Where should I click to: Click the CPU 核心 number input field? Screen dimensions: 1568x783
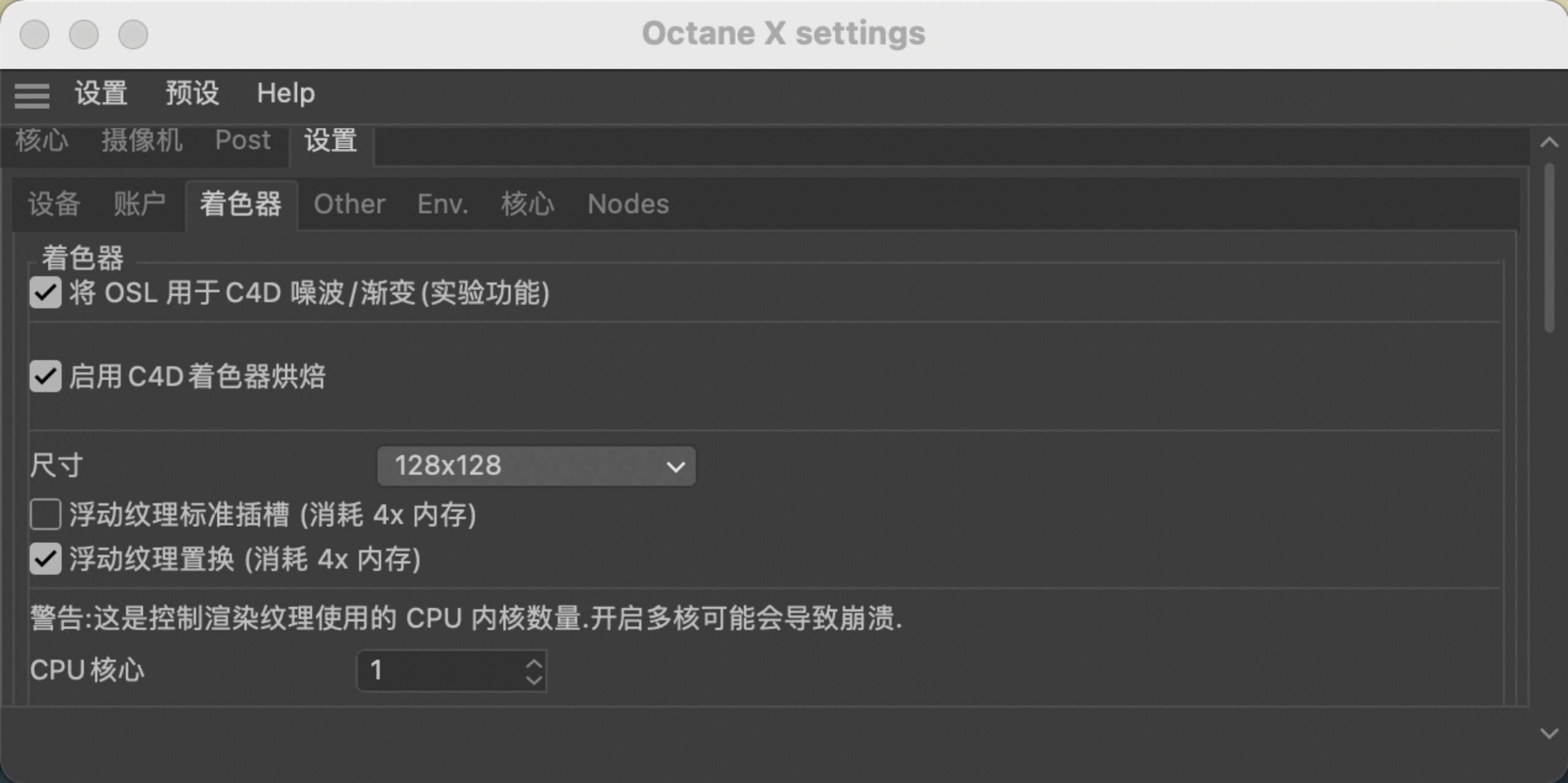[441, 671]
